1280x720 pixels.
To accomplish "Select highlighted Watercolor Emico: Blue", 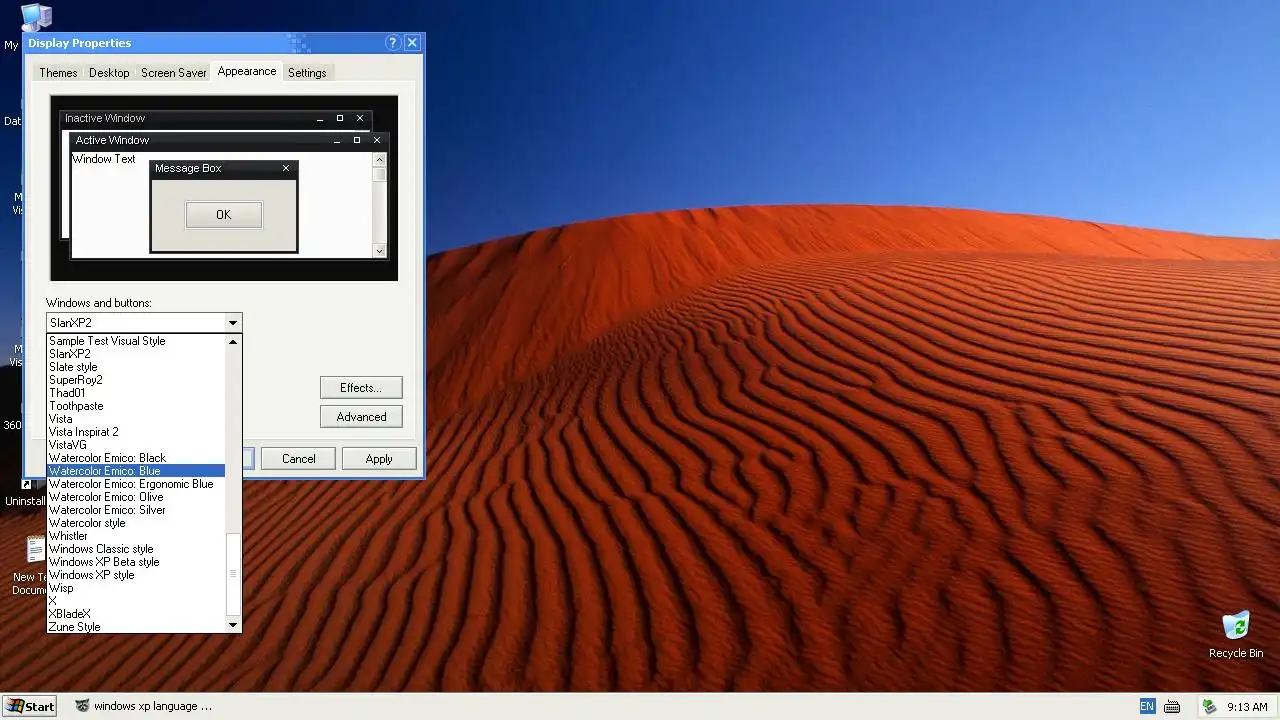I will [x=136, y=471].
